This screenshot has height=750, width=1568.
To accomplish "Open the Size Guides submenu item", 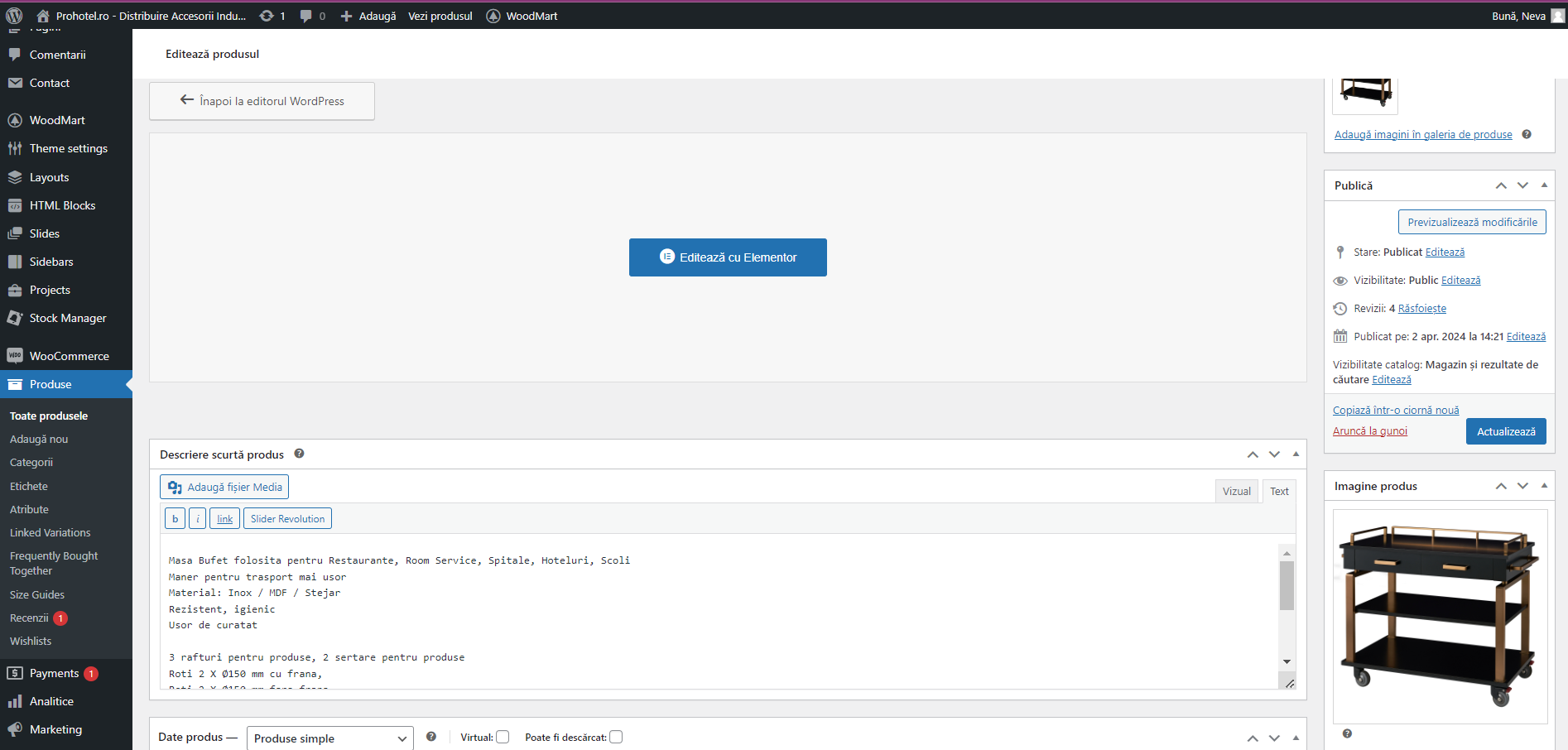I will [37, 594].
